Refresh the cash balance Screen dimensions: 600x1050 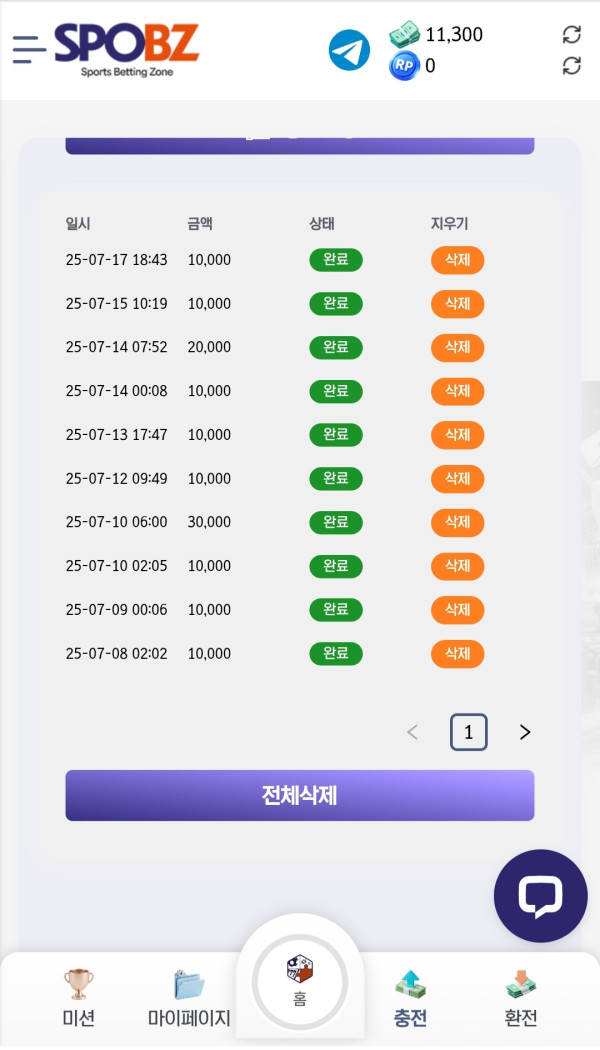(572, 35)
